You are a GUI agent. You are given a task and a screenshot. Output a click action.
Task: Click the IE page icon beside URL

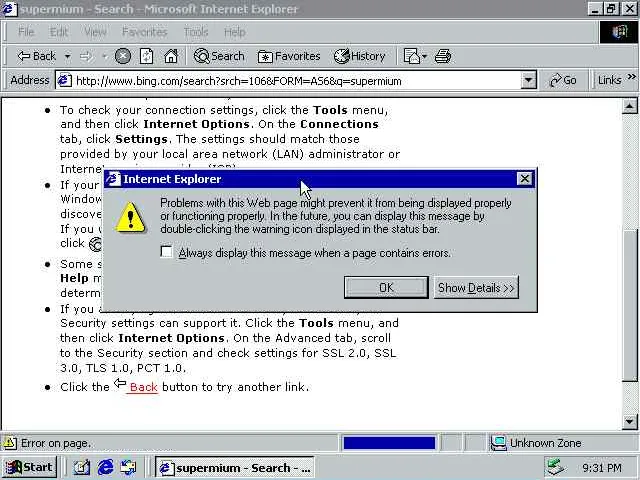64,80
